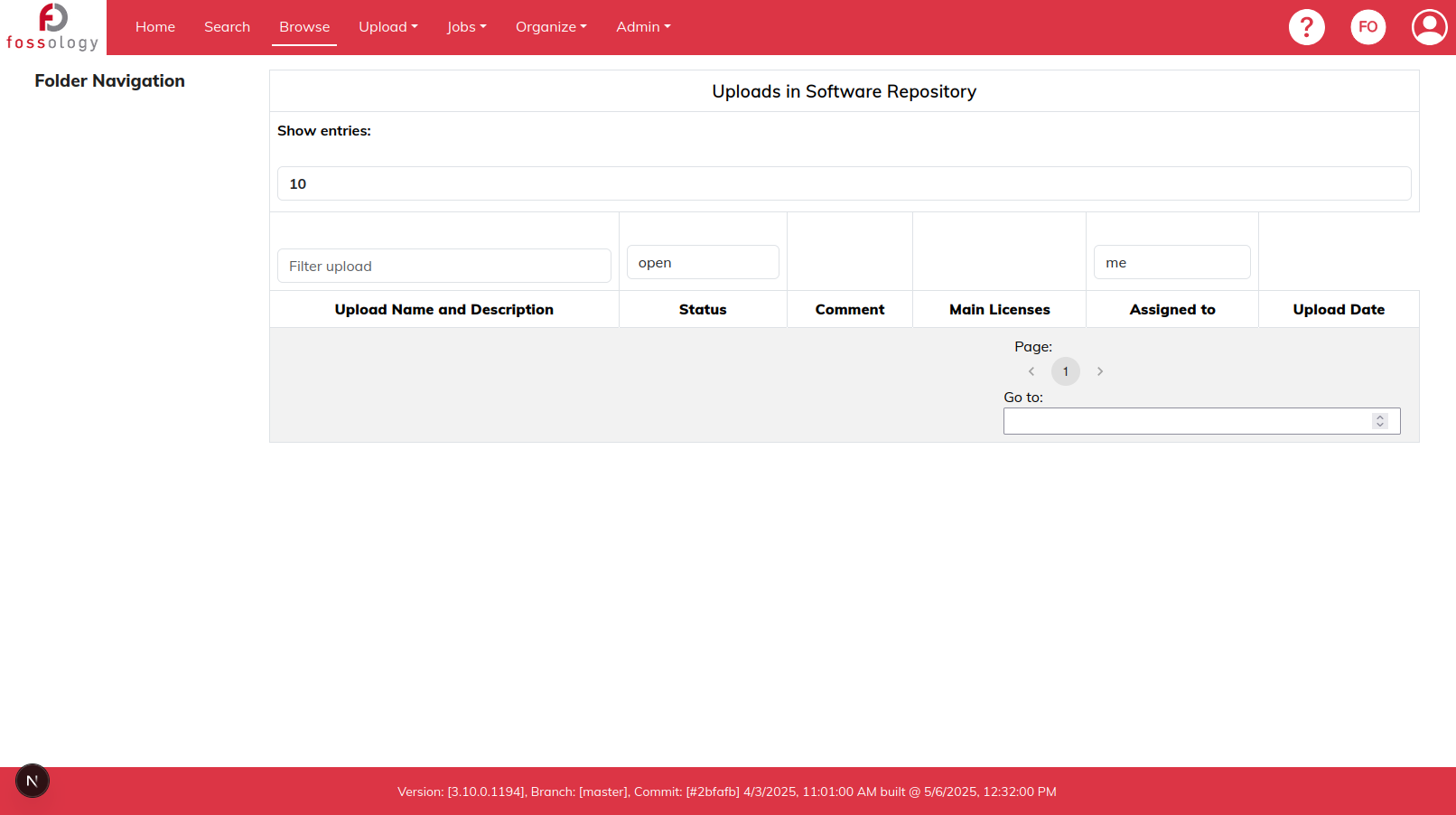
Task: Open the Home menu item
Action: [155, 27]
